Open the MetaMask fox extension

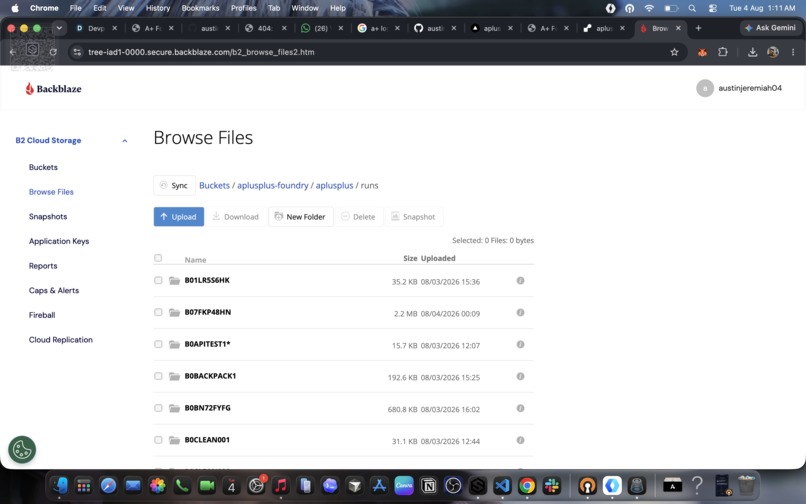click(x=702, y=52)
